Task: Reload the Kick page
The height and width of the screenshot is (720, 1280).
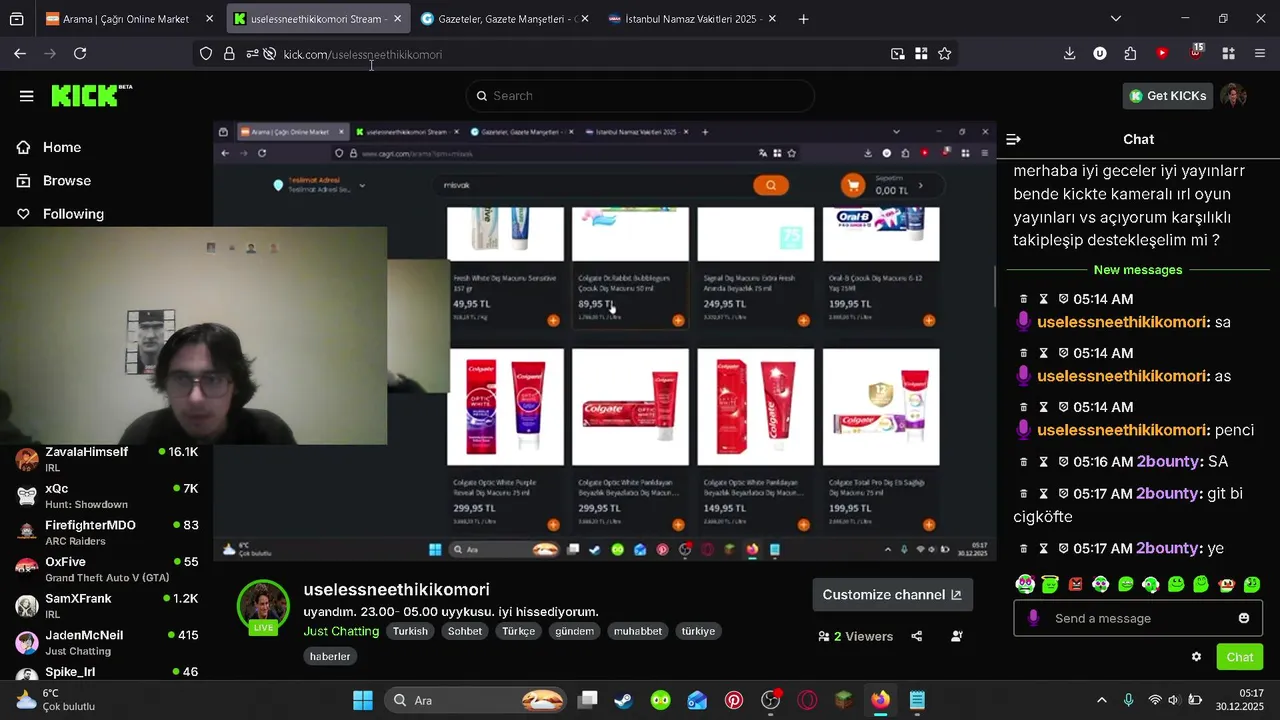Action: 80,54
